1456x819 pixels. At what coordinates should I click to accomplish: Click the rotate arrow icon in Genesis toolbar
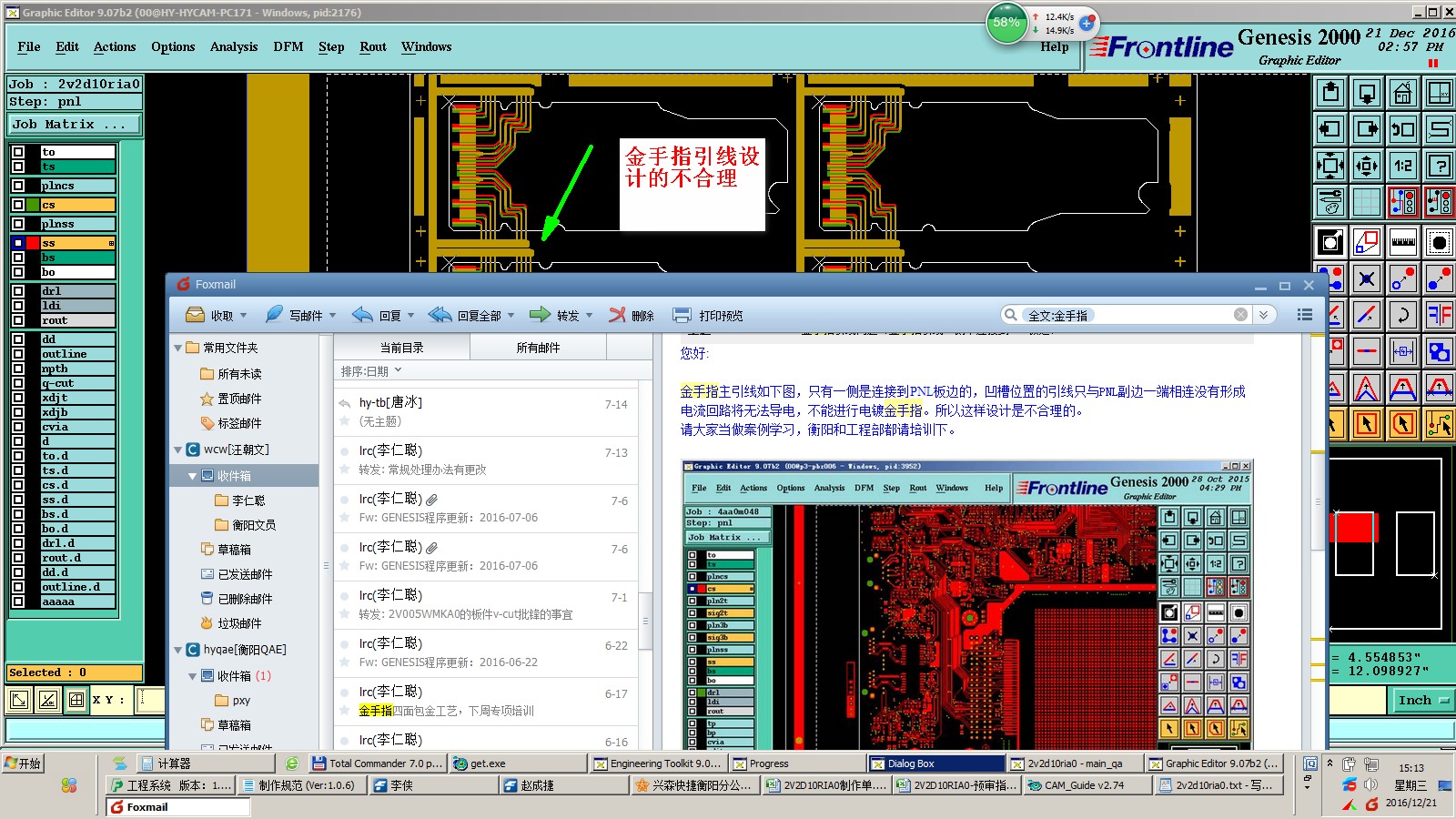[x=1402, y=316]
